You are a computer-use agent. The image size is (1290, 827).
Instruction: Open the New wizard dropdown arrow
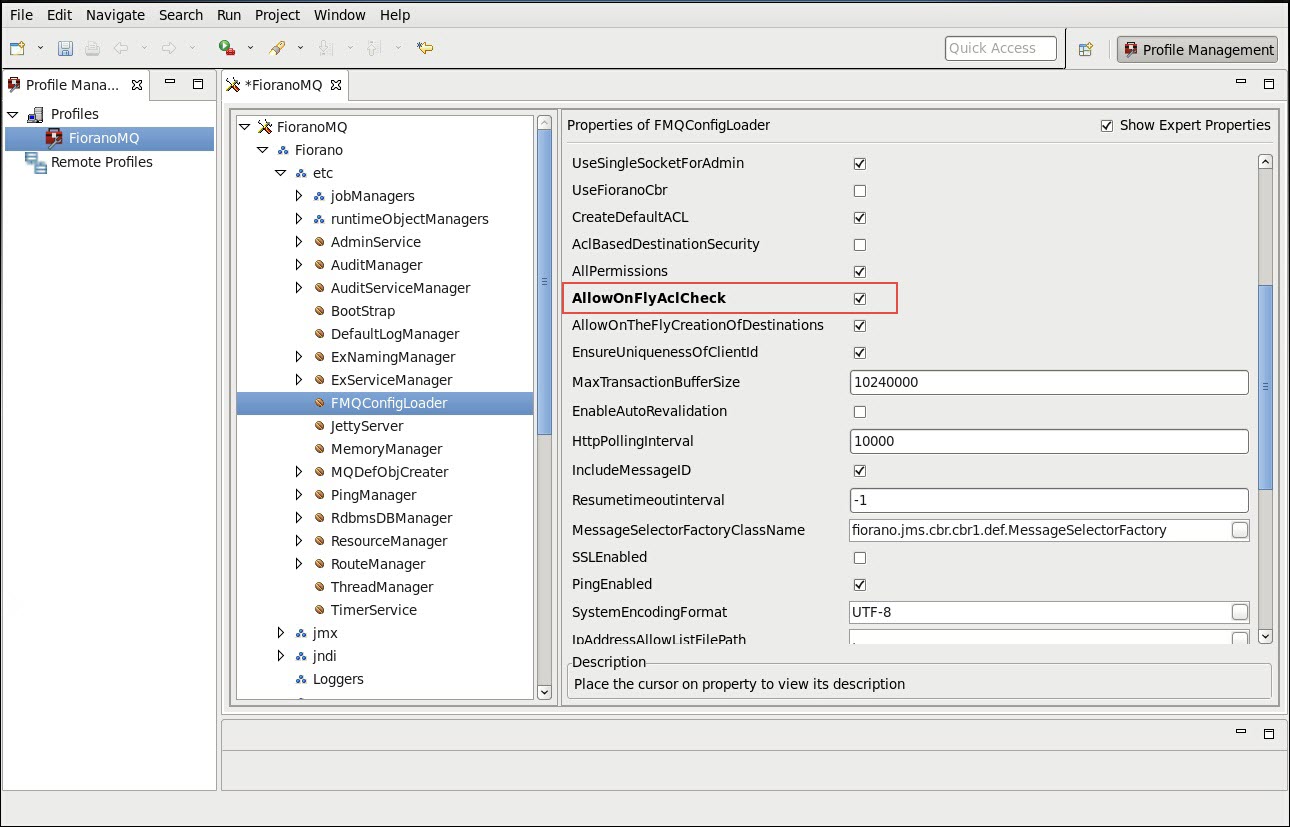pos(41,48)
